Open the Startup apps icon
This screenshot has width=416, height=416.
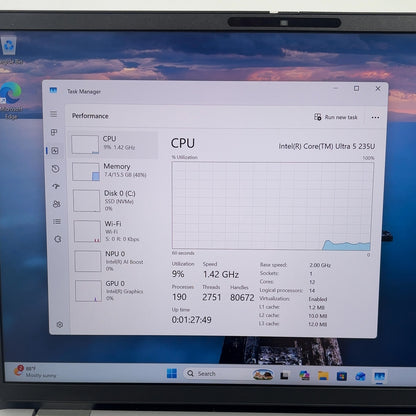click(x=56, y=186)
